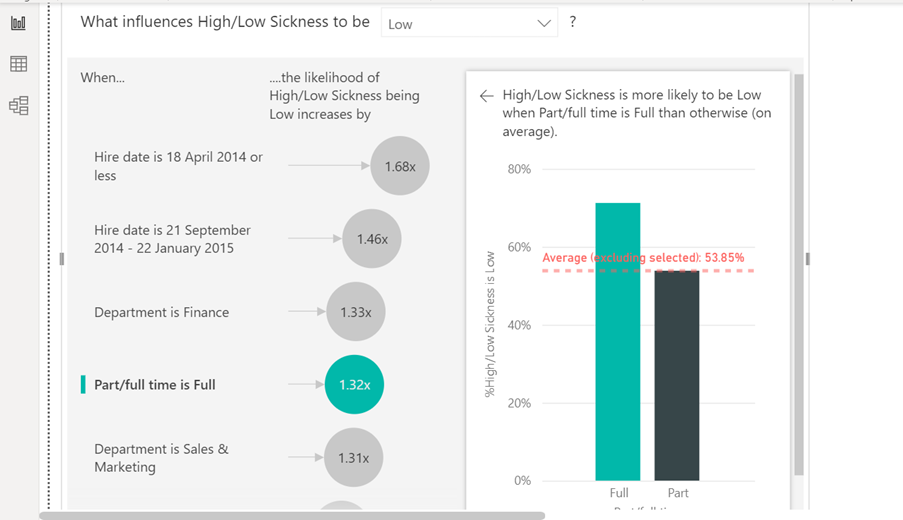Click the dropdown chevron beside Low
This screenshot has width=903, height=520.
pos(544,24)
